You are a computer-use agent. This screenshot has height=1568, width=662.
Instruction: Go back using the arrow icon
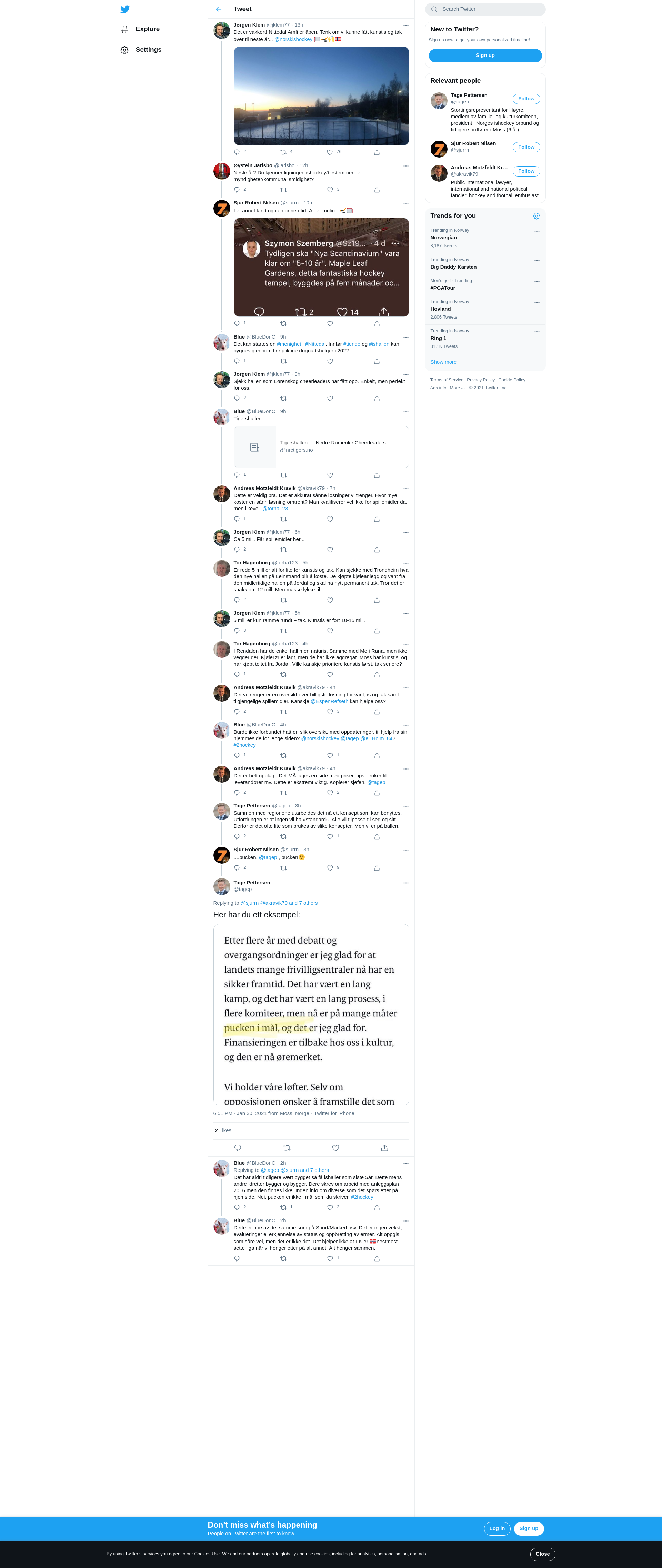(x=219, y=9)
